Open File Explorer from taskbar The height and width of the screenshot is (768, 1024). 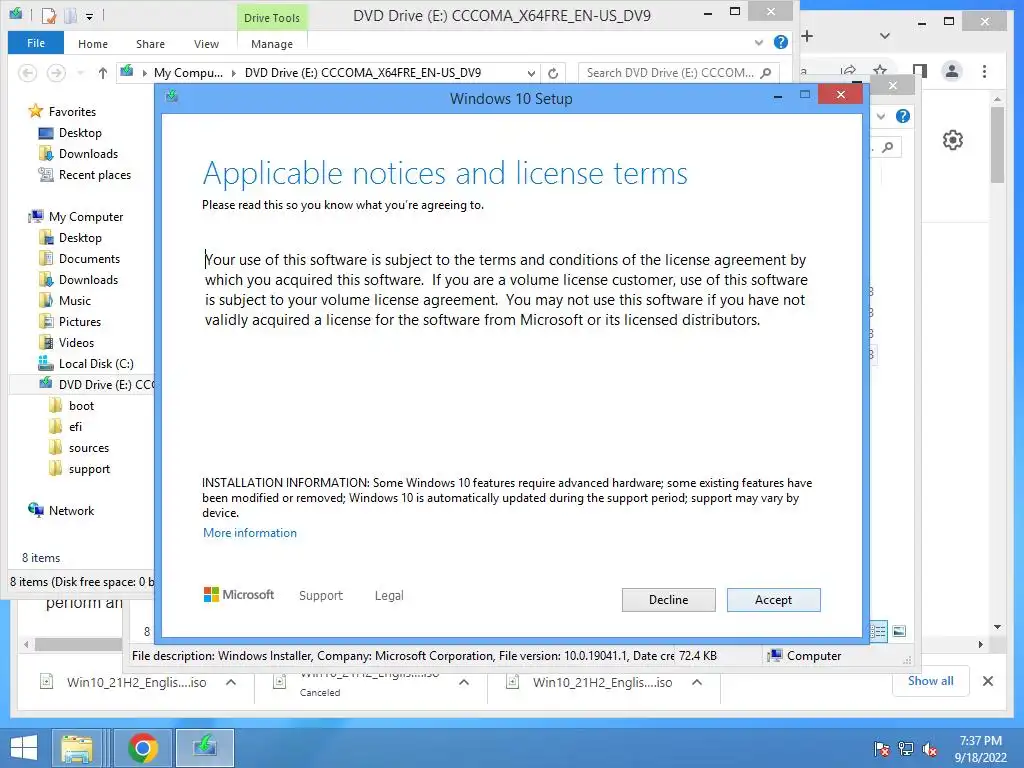pos(77,748)
